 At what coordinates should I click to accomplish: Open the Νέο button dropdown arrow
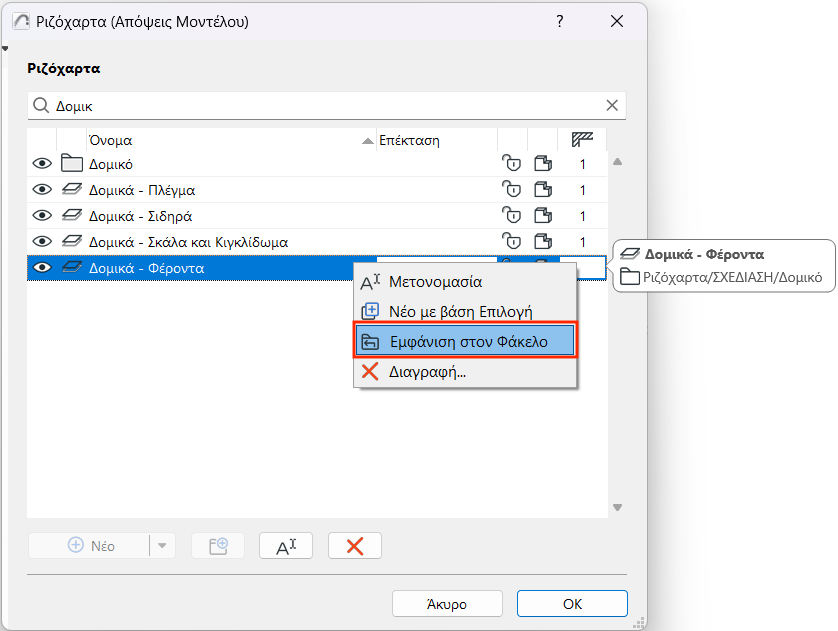pyautogui.click(x=162, y=546)
